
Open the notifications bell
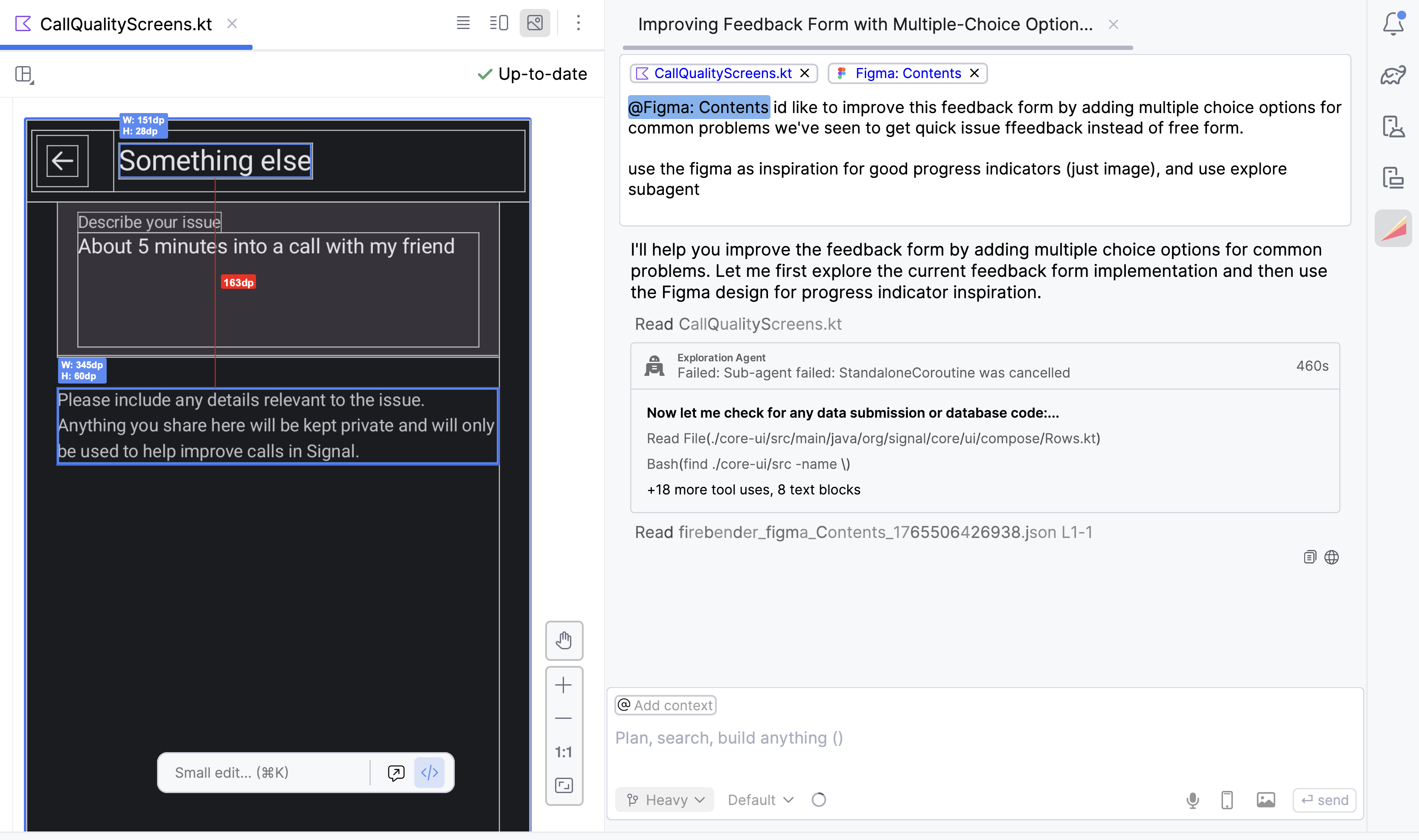(x=1393, y=24)
